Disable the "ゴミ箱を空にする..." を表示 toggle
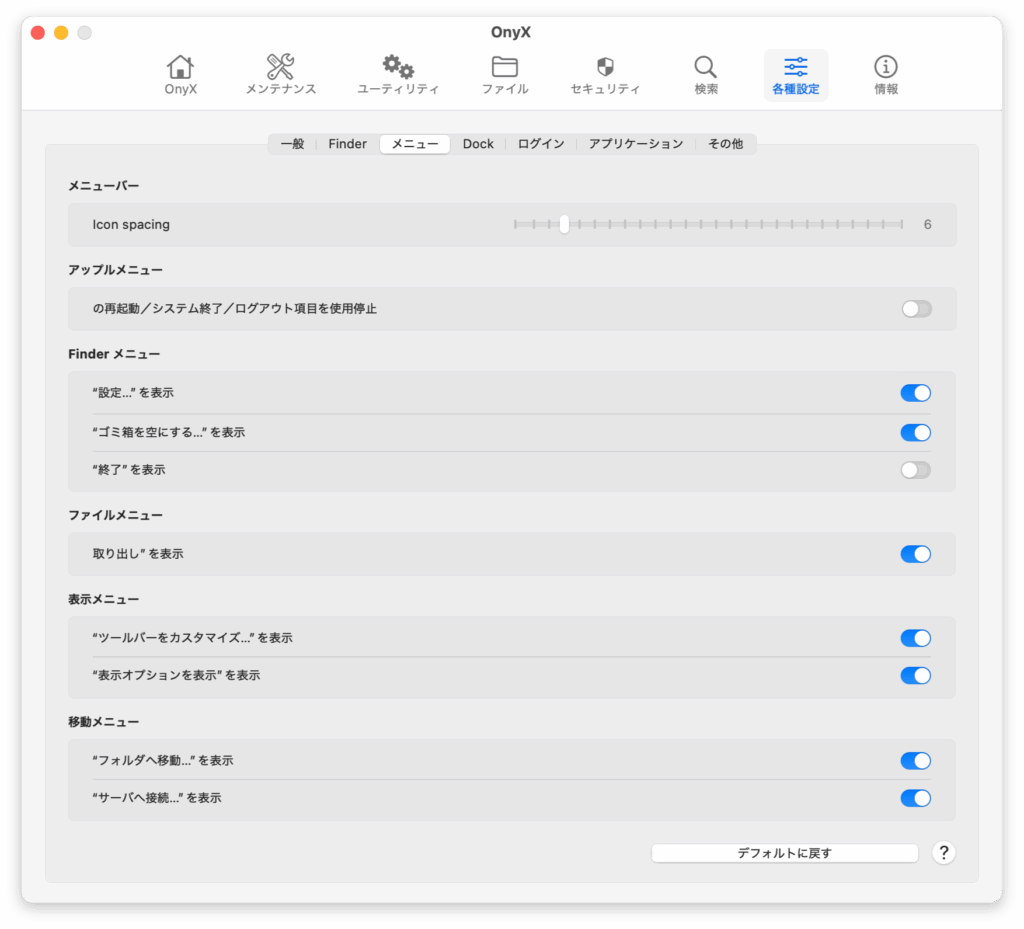This screenshot has height=929, width=1024. (916, 432)
